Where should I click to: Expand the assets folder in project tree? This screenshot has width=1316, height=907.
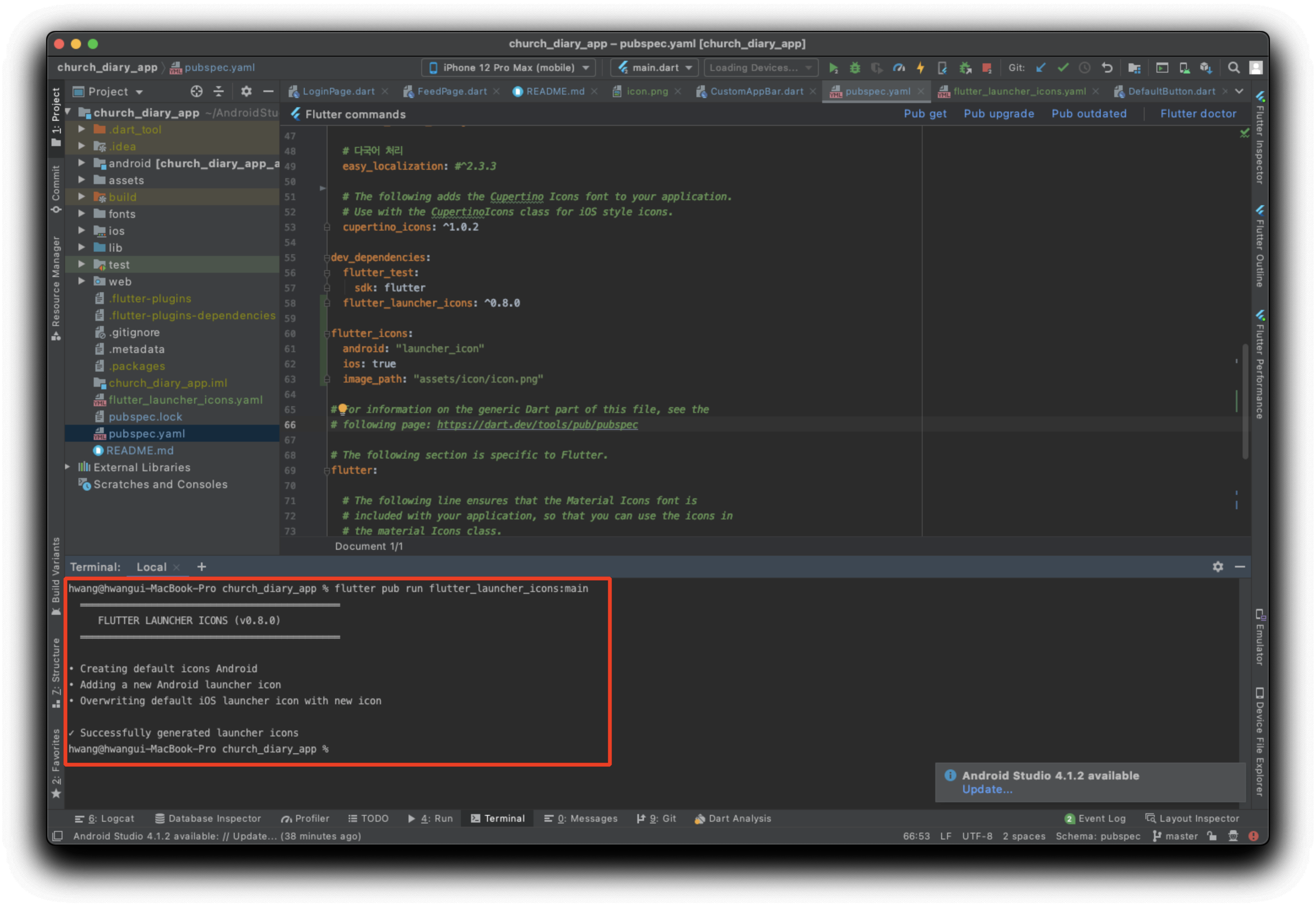(x=82, y=180)
